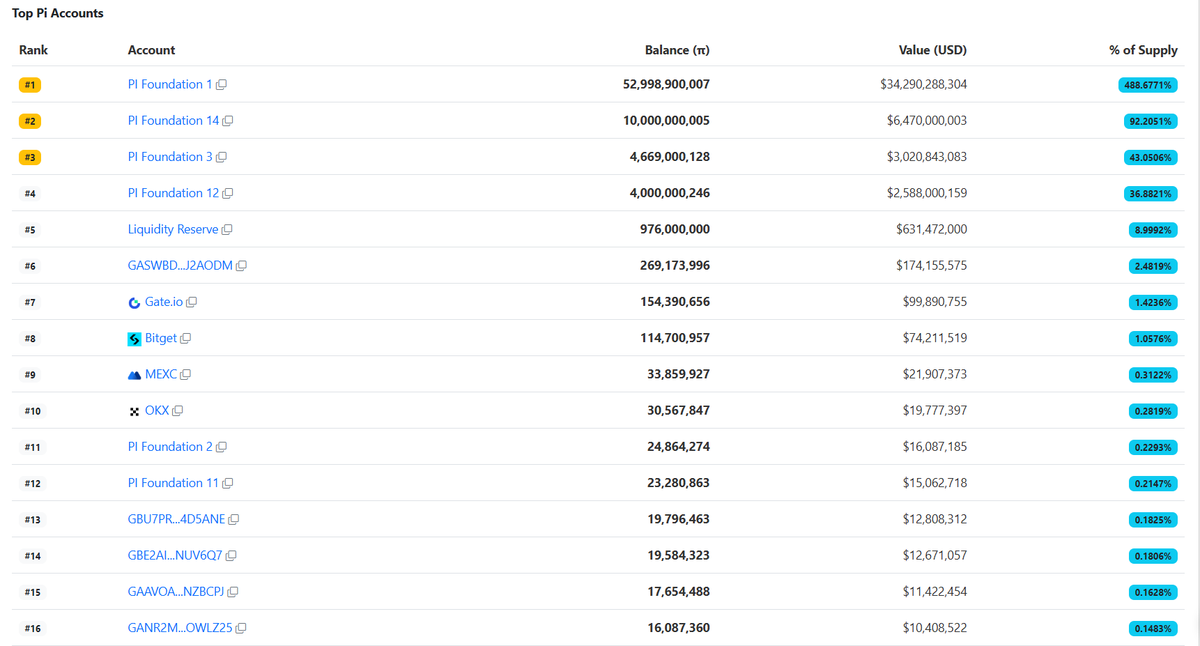Copy address icon beside PI Foundation 3
Viewport: 1200px width, 646px height.
pos(222,157)
